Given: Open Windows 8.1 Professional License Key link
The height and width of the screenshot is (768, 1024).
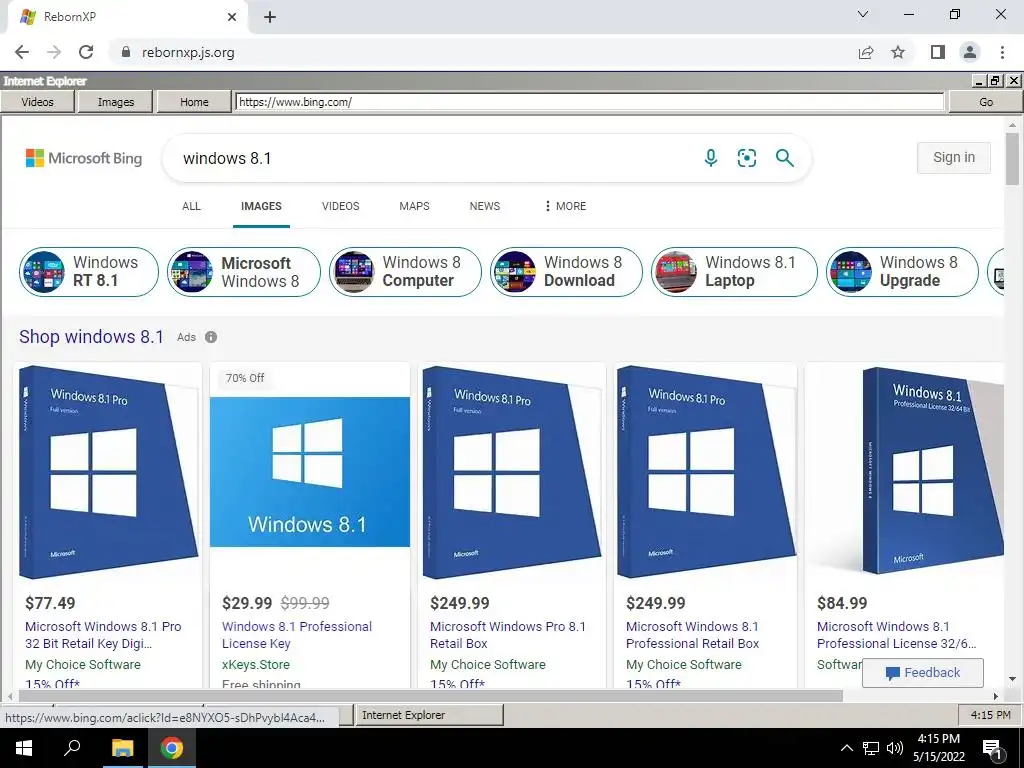Looking at the screenshot, I should click(296, 635).
